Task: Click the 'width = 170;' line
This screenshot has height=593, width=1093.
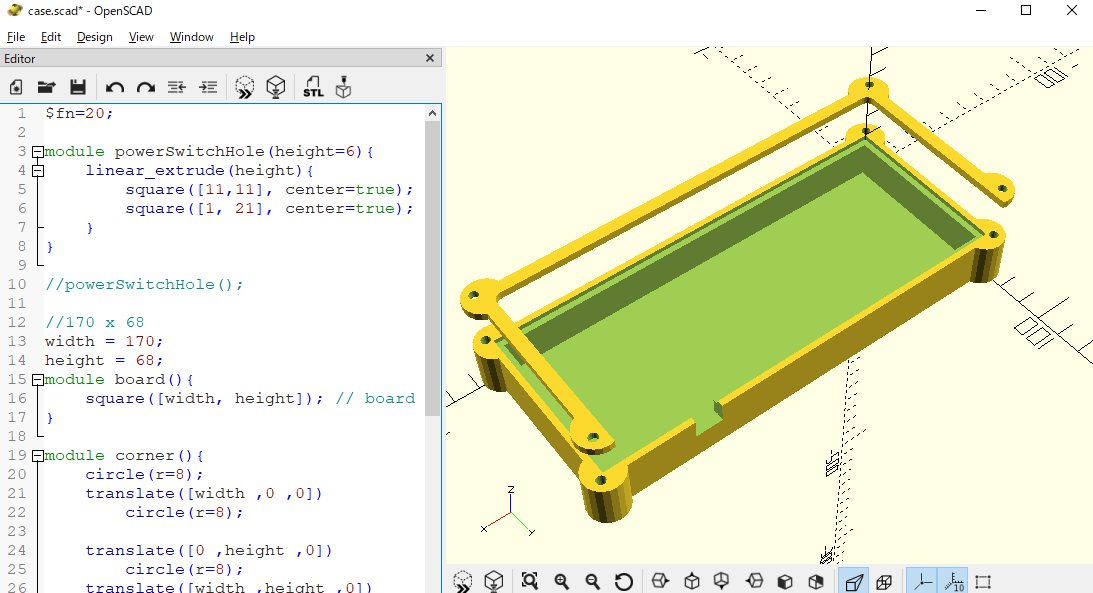Action: 104,341
